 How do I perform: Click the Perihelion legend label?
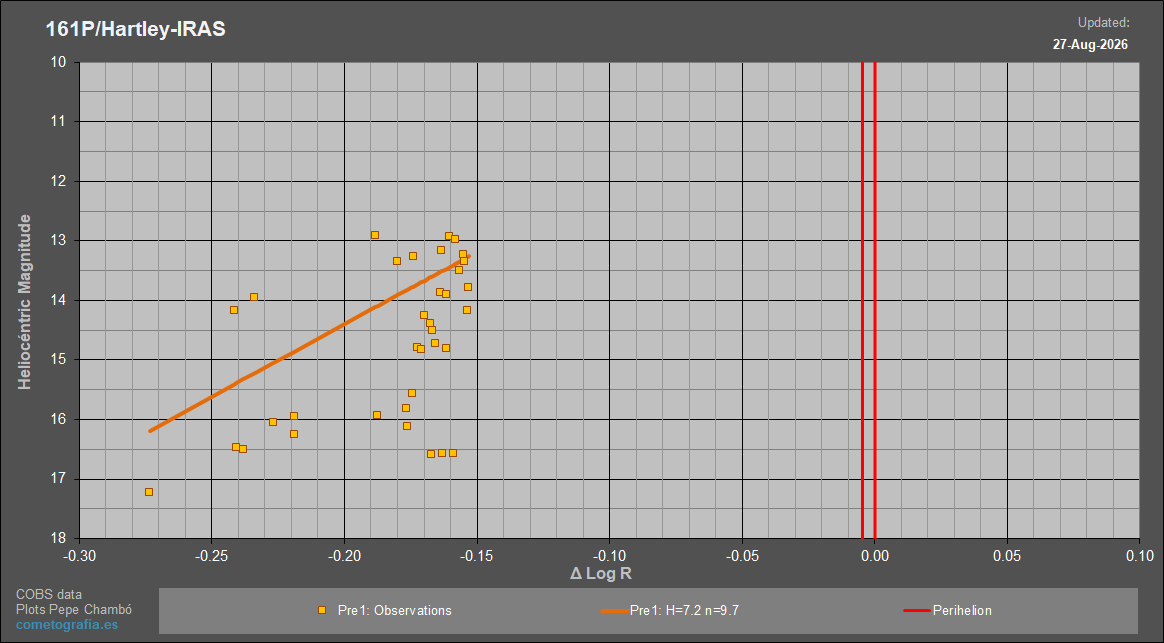click(961, 610)
